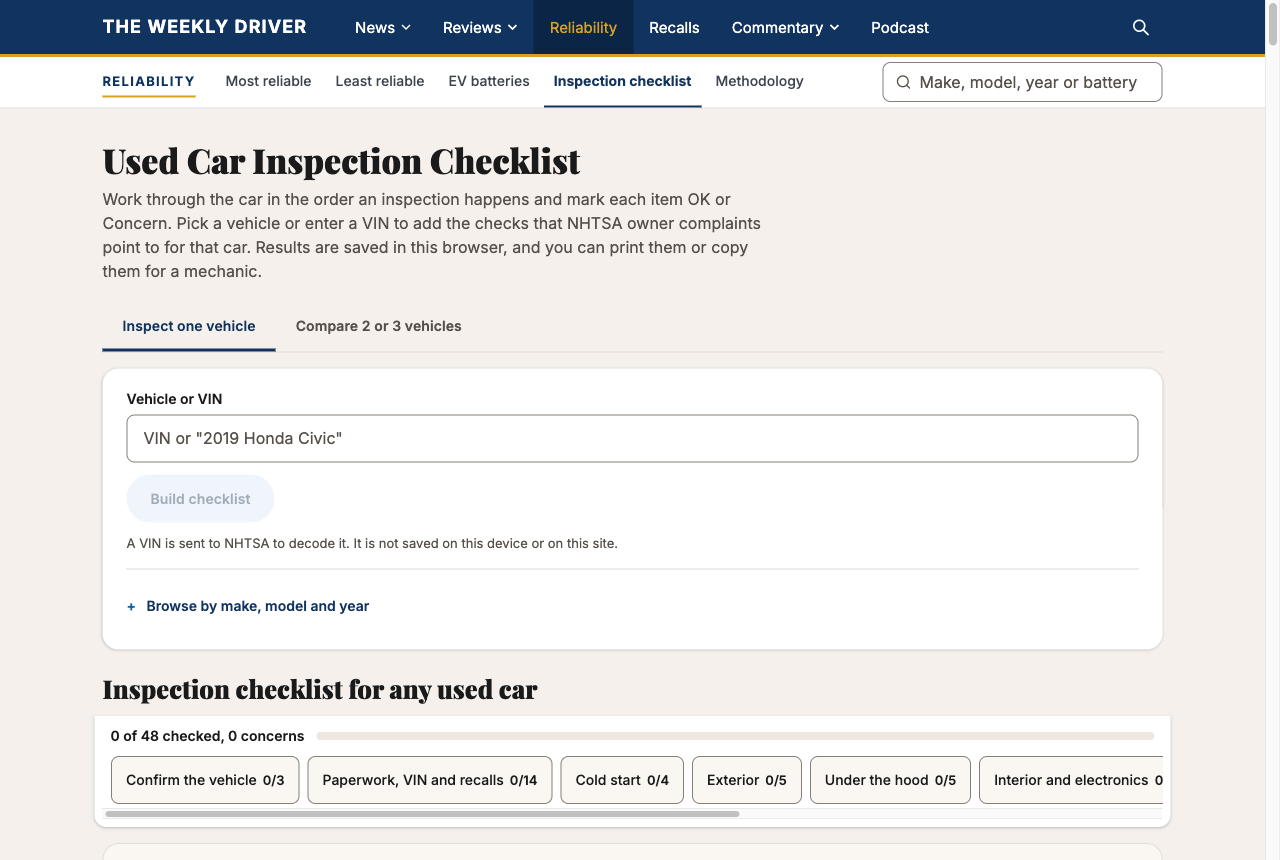1280x860 pixels.
Task: Switch to Inspect one vehicle tab
Action: 189,326
